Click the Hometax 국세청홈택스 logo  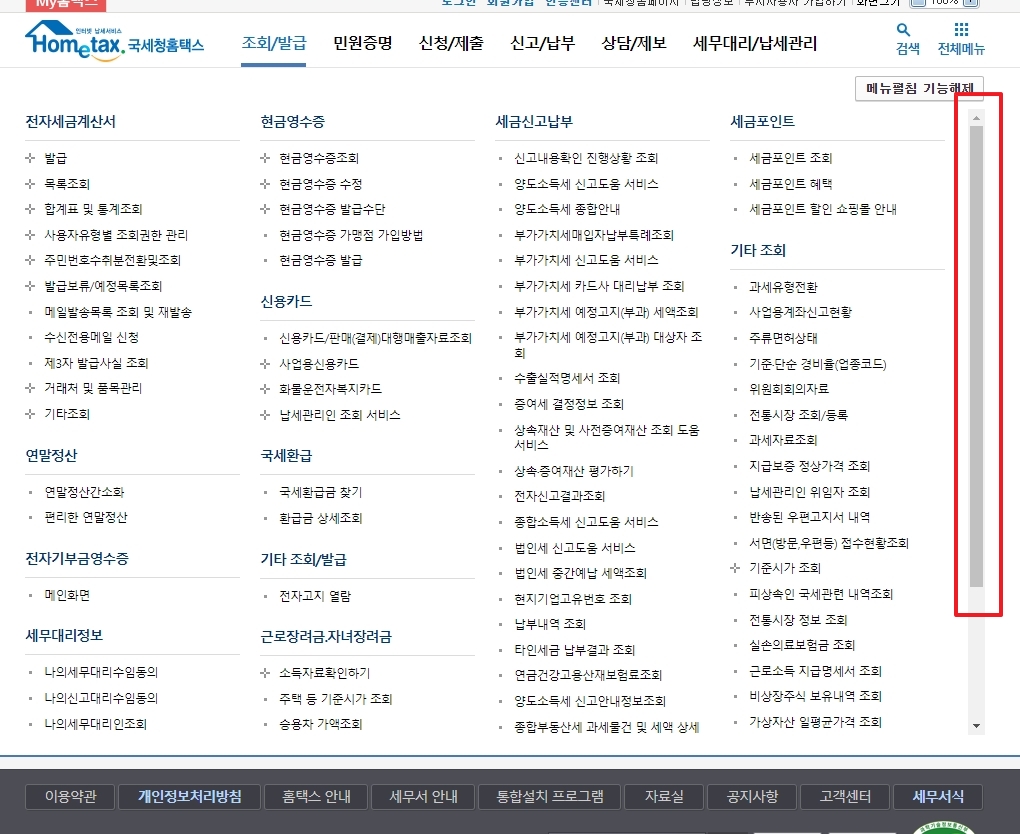coord(113,42)
